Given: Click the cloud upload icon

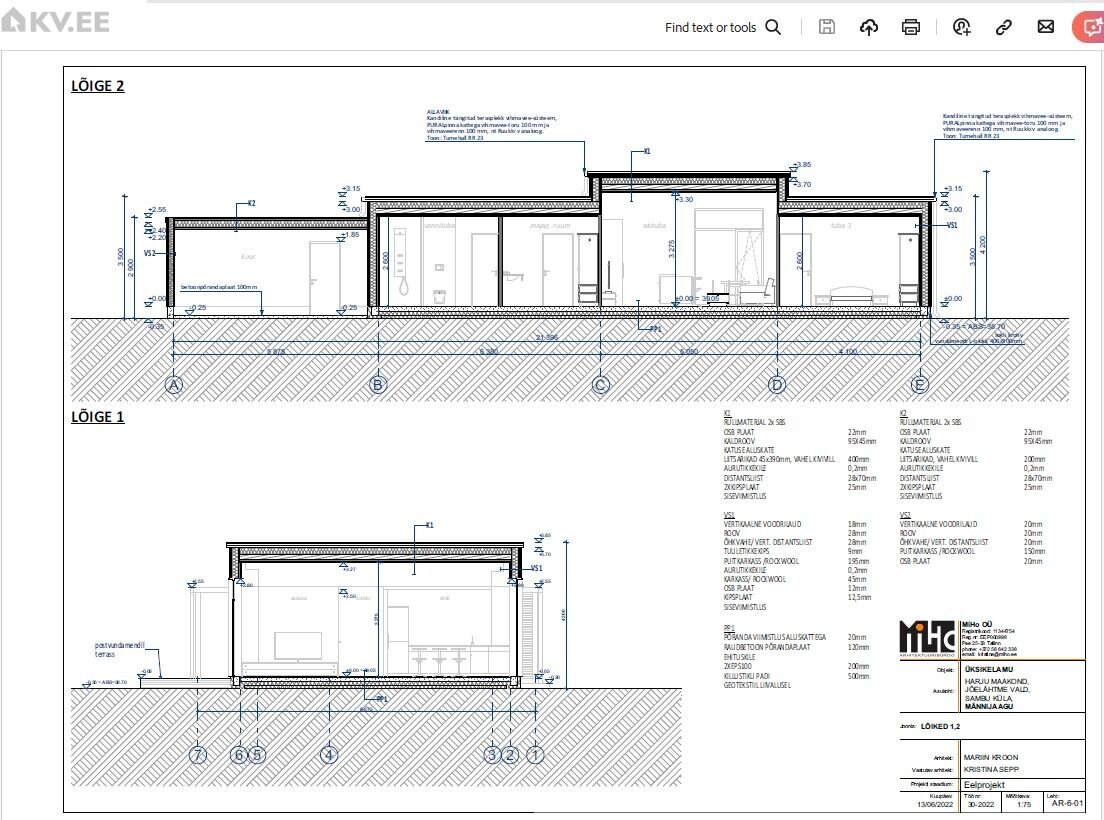Looking at the screenshot, I should coord(869,27).
